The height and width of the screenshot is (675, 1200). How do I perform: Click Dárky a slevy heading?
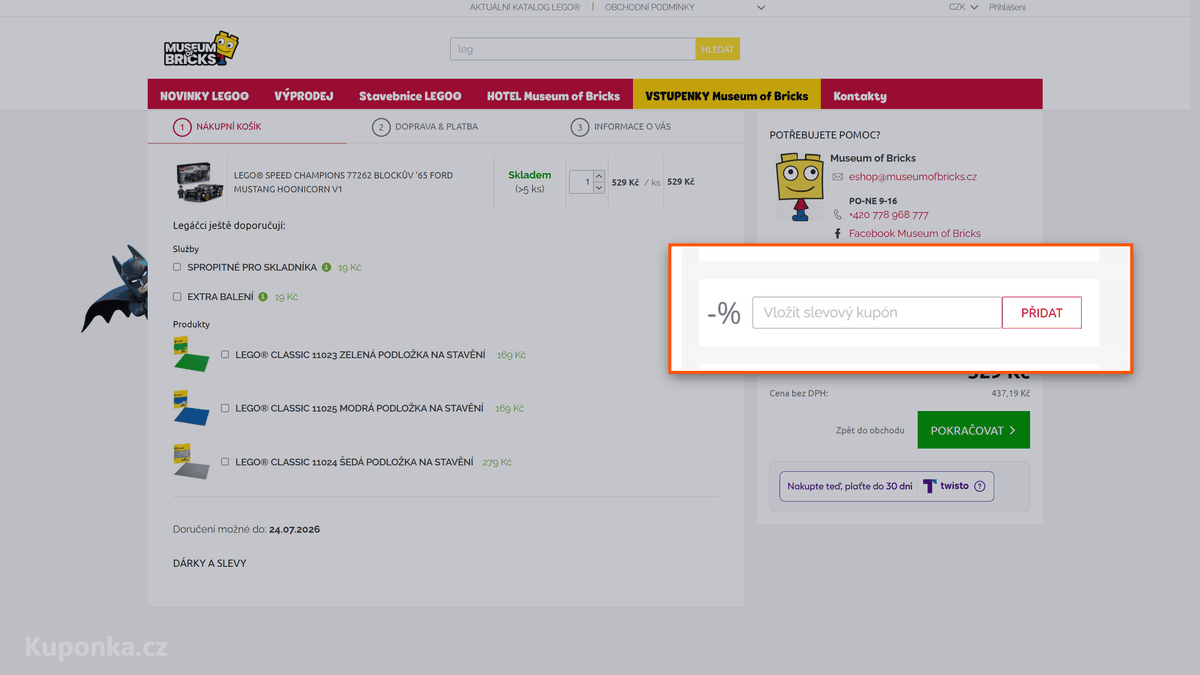[209, 563]
